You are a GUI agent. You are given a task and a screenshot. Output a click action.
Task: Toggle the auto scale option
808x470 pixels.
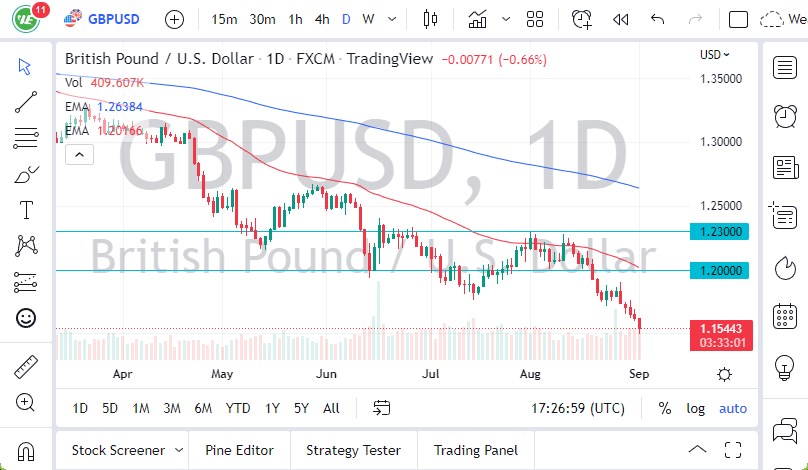coord(733,408)
